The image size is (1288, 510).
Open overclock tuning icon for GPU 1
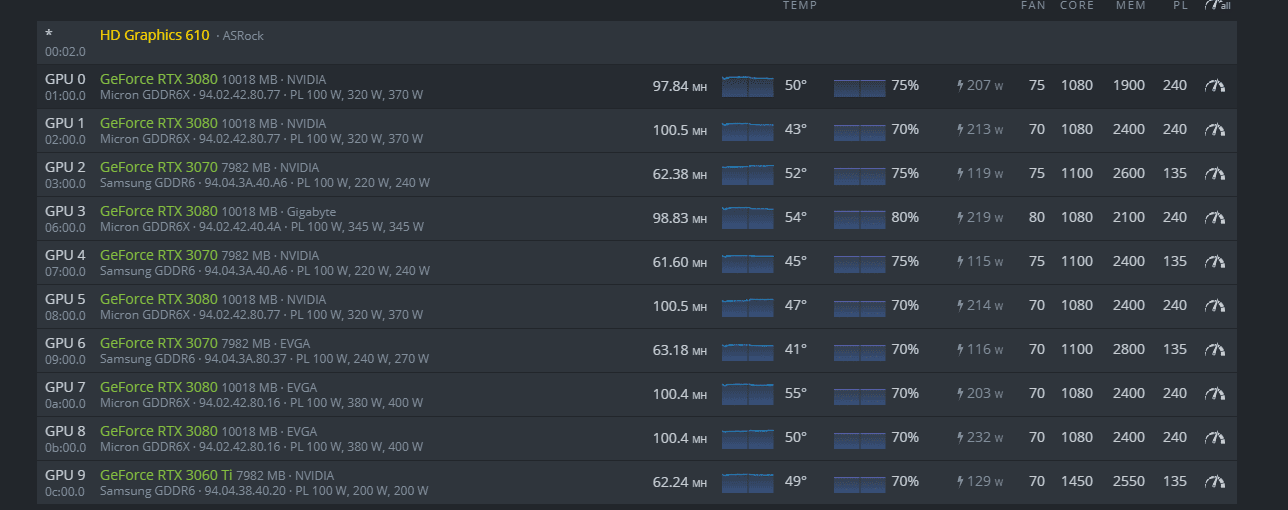1215,130
